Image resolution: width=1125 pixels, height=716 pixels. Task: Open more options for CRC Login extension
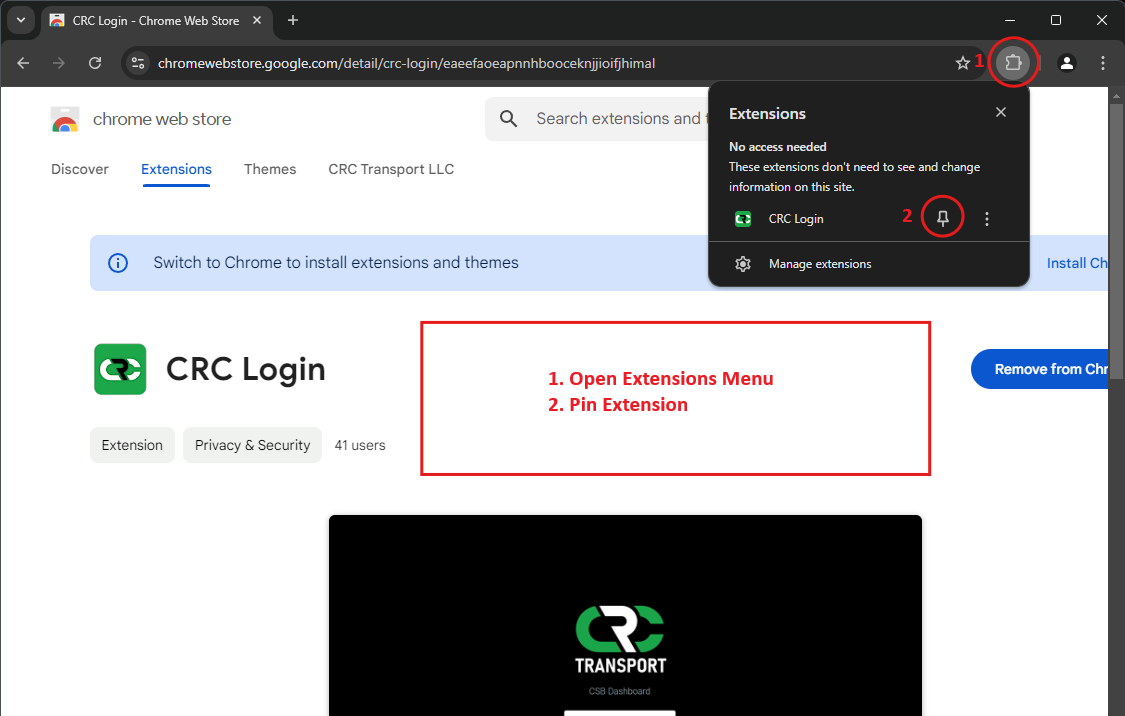[x=987, y=219]
